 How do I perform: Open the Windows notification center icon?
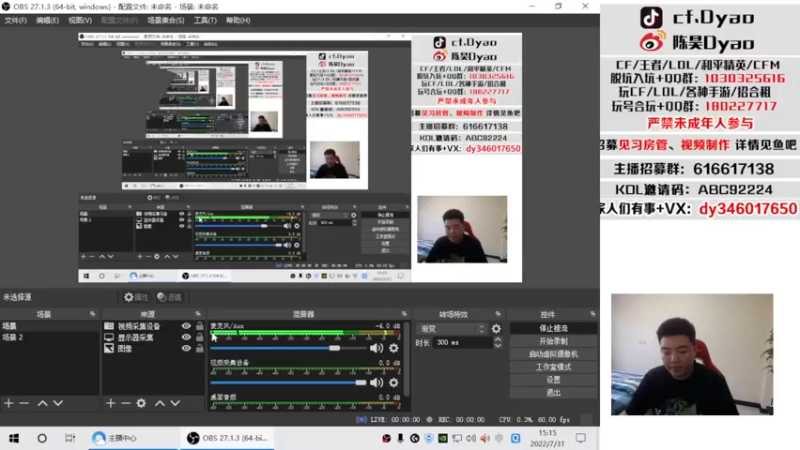click(x=581, y=438)
